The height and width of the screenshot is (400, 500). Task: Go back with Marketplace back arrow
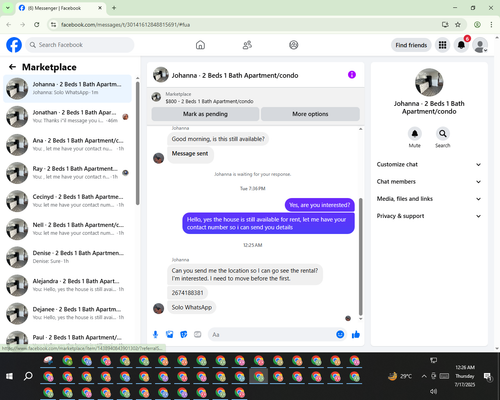point(12,67)
